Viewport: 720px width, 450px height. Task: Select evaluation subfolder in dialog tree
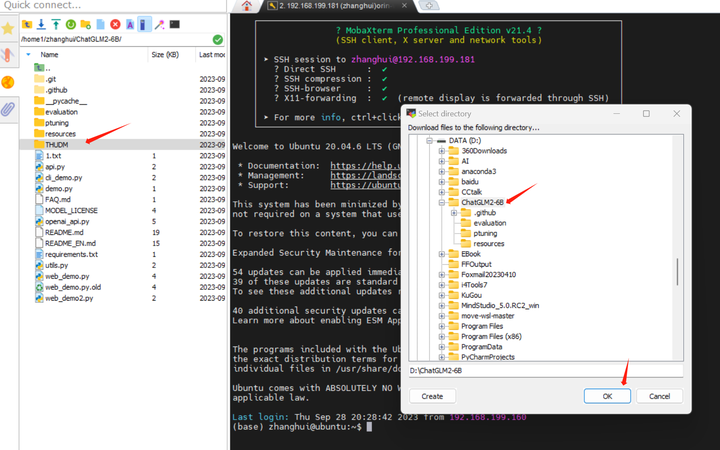point(489,223)
